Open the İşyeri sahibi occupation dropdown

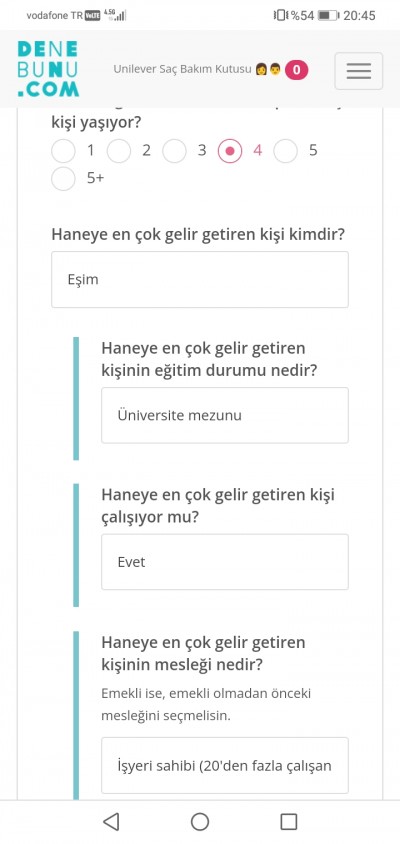(225, 765)
